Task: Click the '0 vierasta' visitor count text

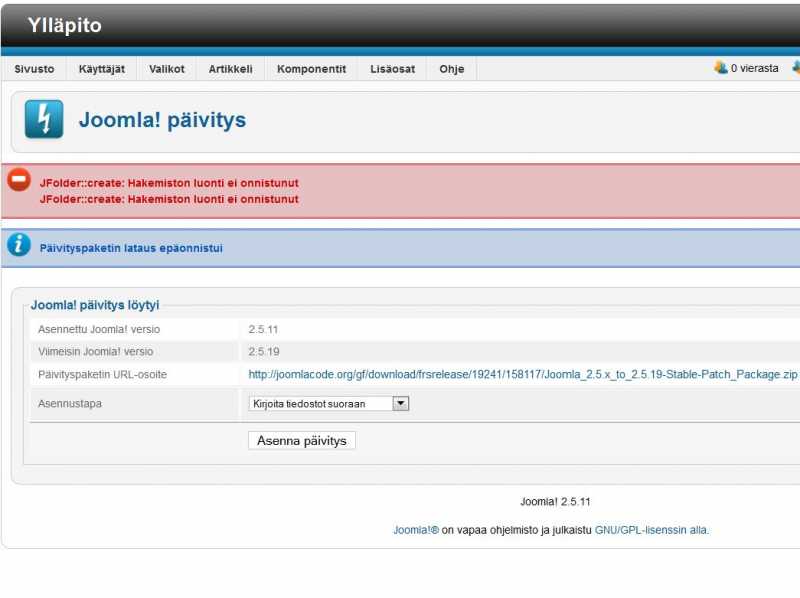Action: [x=754, y=69]
